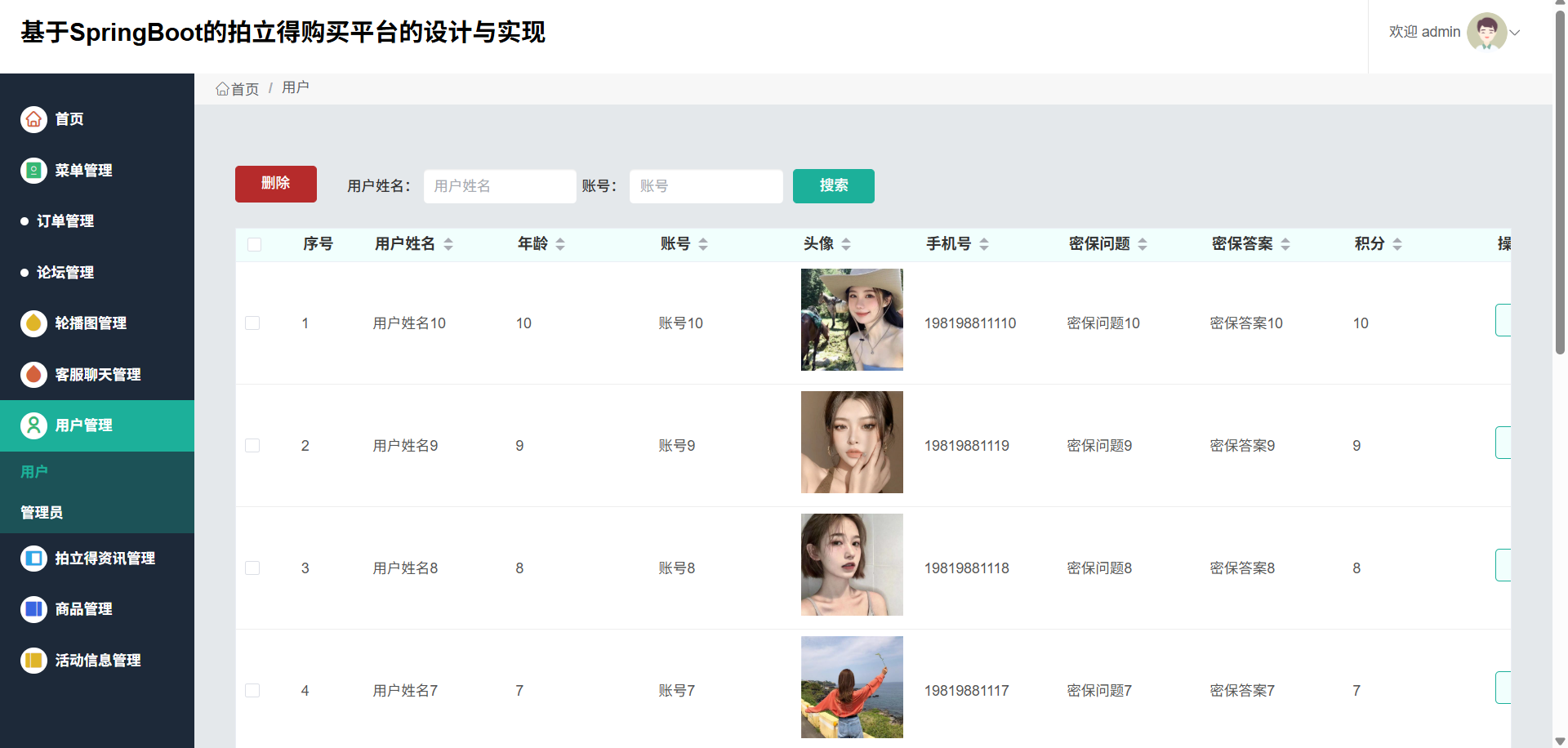Image resolution: width=1568 pixels, height=748 pixels.
Task: Toggle the select-all checkbox in table header
Action: coord(254,244)
